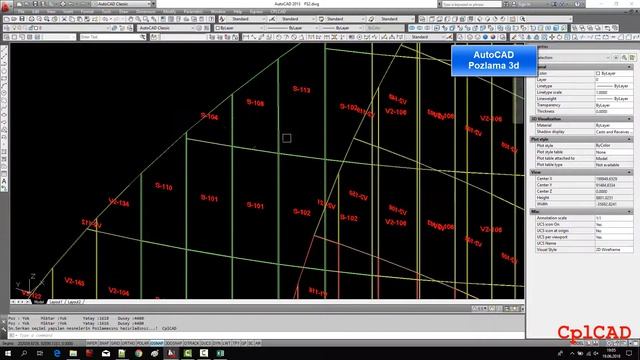Toggle GRID display in status bar
The width and height of the screenshot is (640, 360).
[116, 343]
